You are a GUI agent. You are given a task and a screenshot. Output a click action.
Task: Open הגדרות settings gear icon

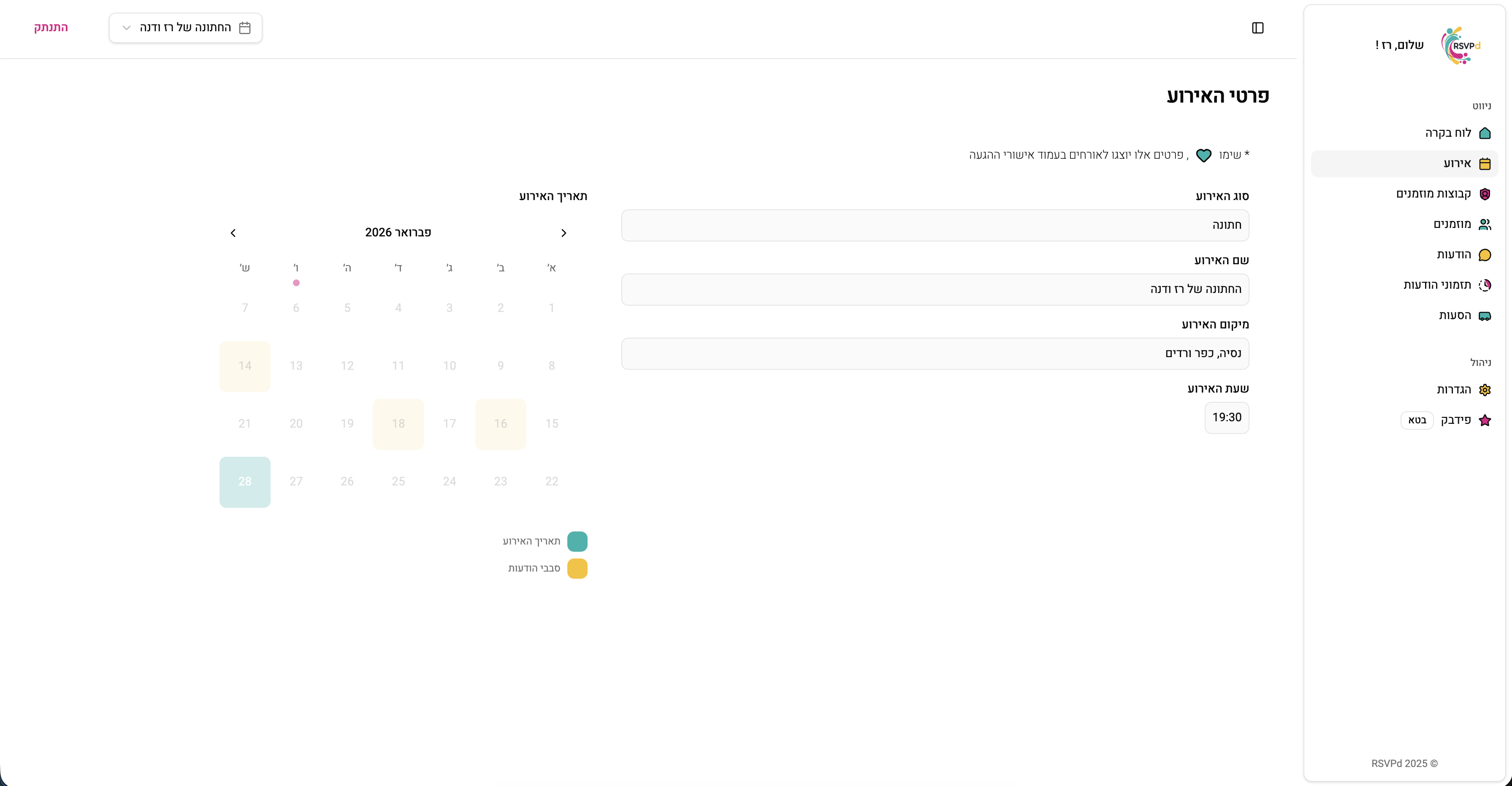pos(1485,390)
